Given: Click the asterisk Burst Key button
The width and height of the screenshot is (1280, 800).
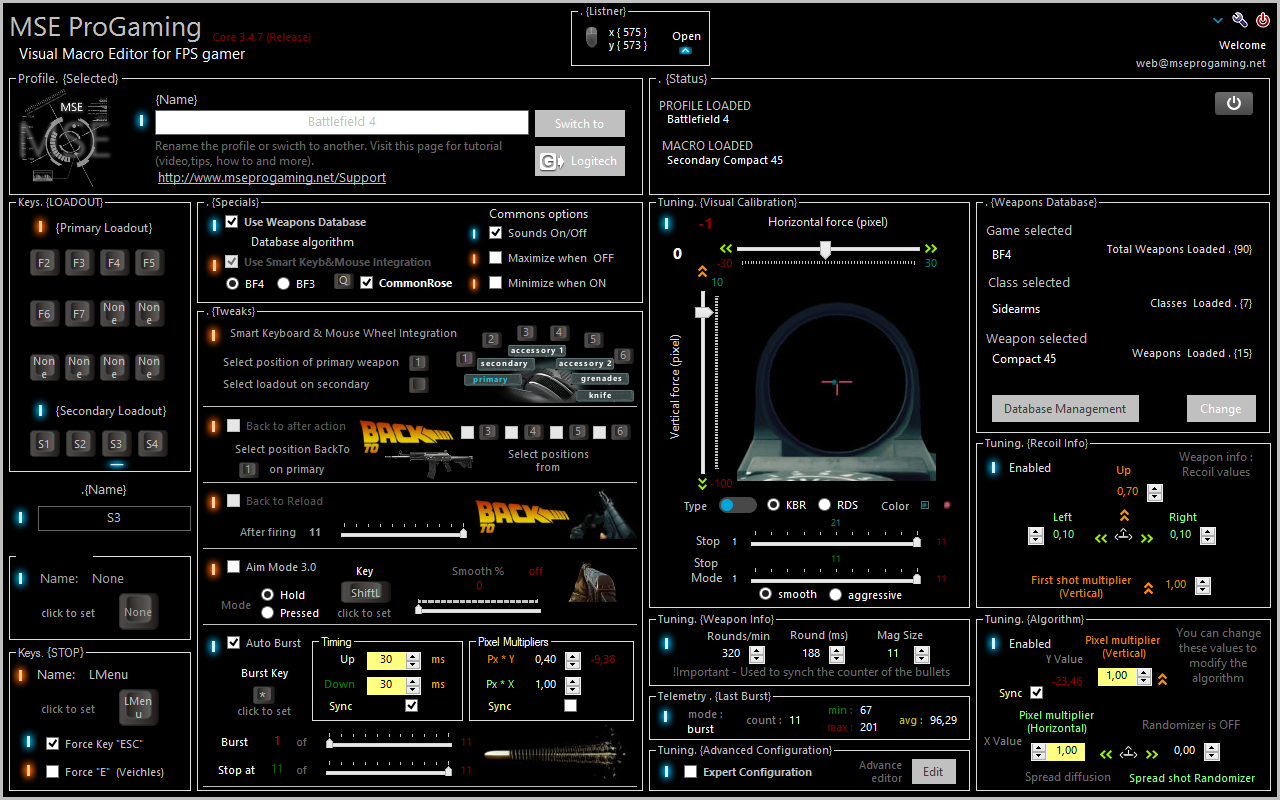Looking at the screenshot, I should tap(263, 694).
